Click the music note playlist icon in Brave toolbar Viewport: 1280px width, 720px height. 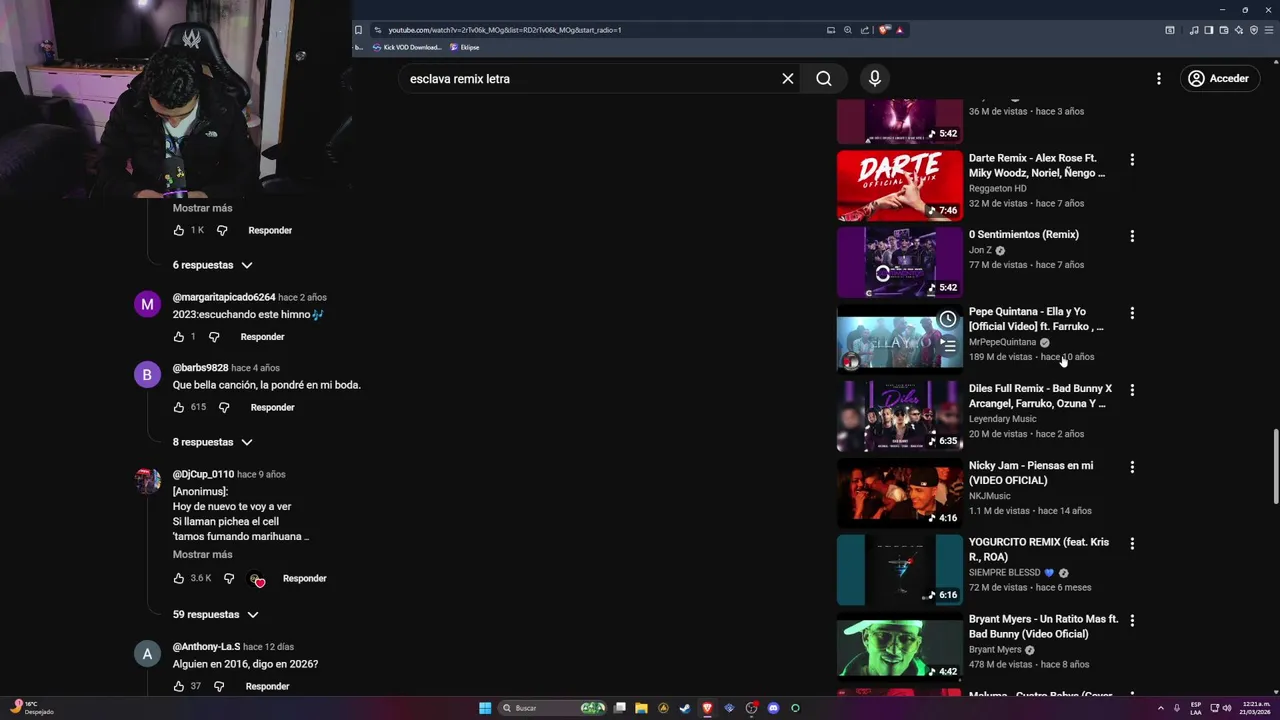(1194, 30)
